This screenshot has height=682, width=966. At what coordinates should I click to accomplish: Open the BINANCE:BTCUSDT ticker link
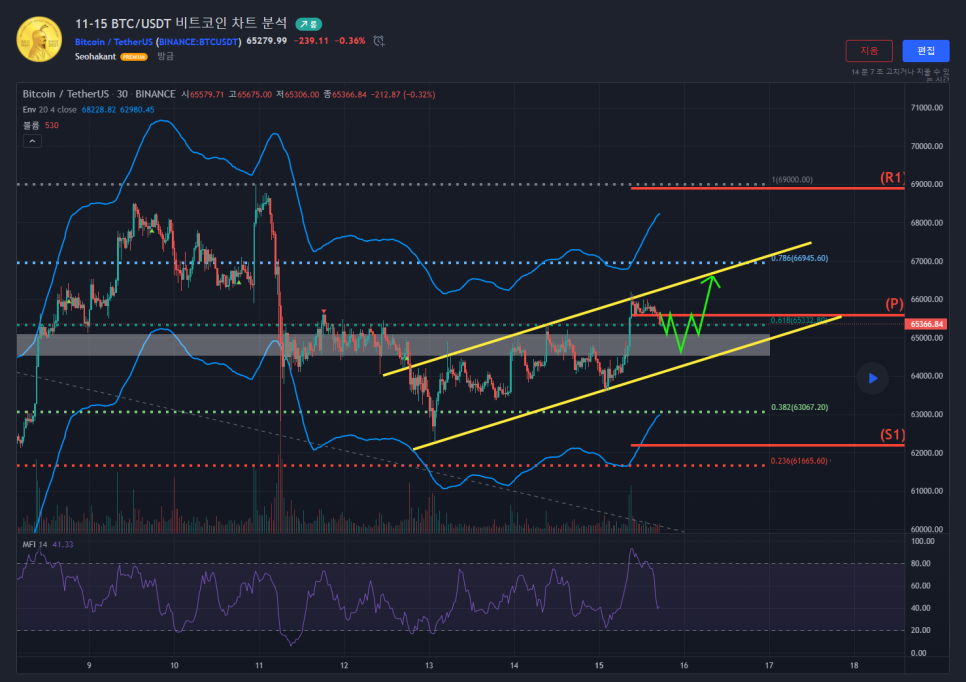point(200,41)
